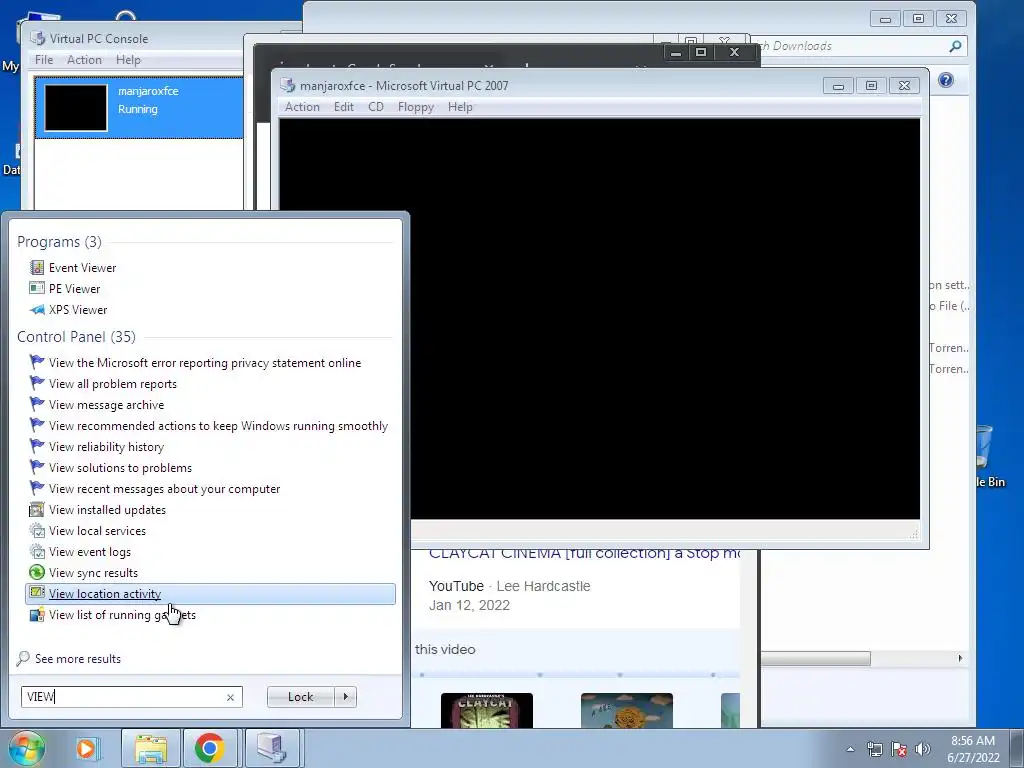1024x768 pixels.
Task: Select View solutions to problems
Action: (120, 468)
